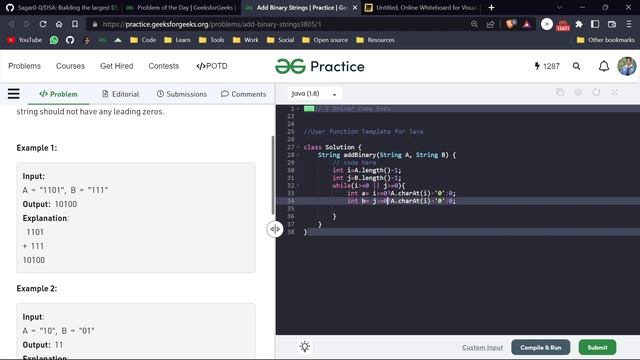Open the Work bookmarks folder
640x360 pixels.
[x=245, y=40]
